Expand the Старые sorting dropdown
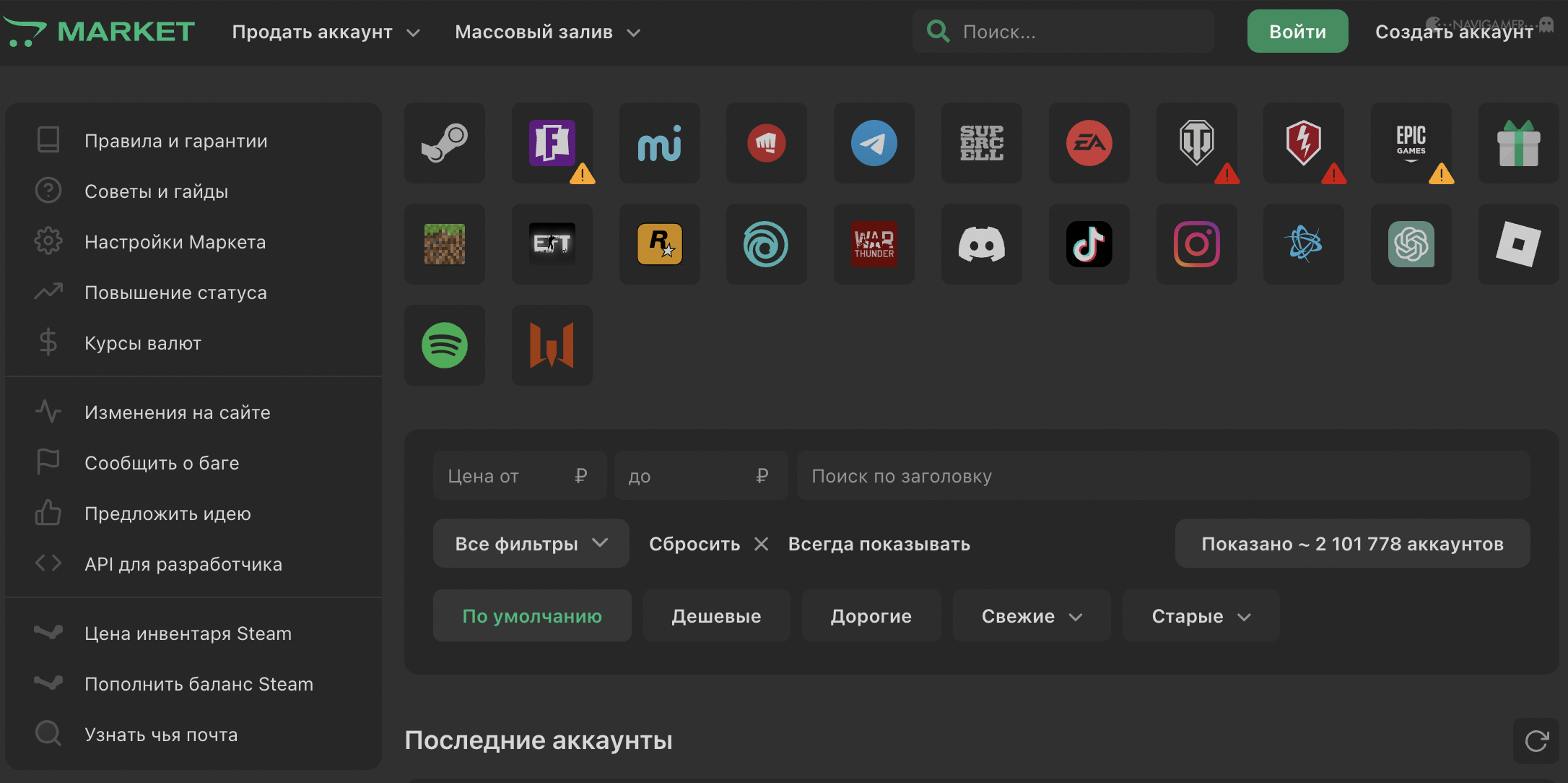 (1201, 615)
